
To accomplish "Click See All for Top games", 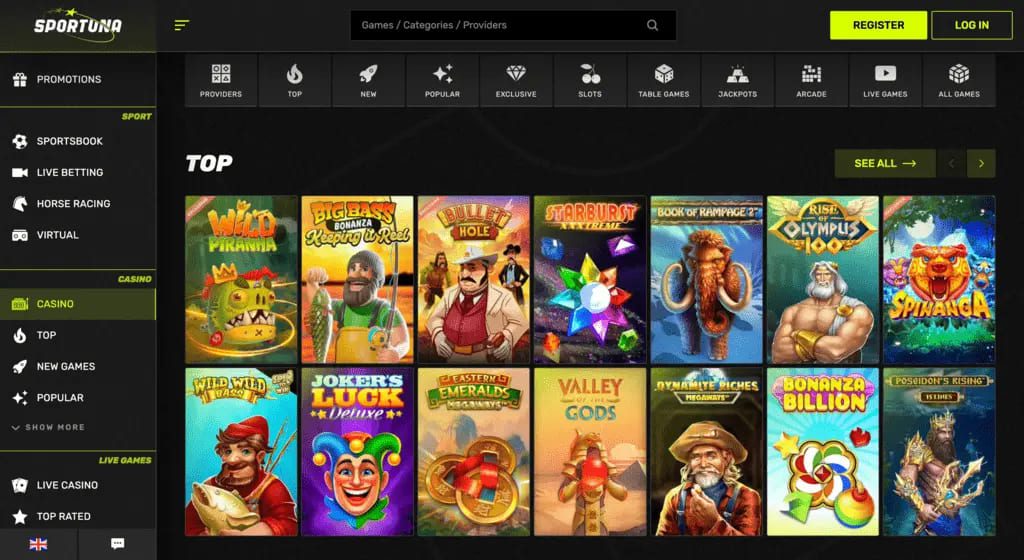I will (885, 163).
